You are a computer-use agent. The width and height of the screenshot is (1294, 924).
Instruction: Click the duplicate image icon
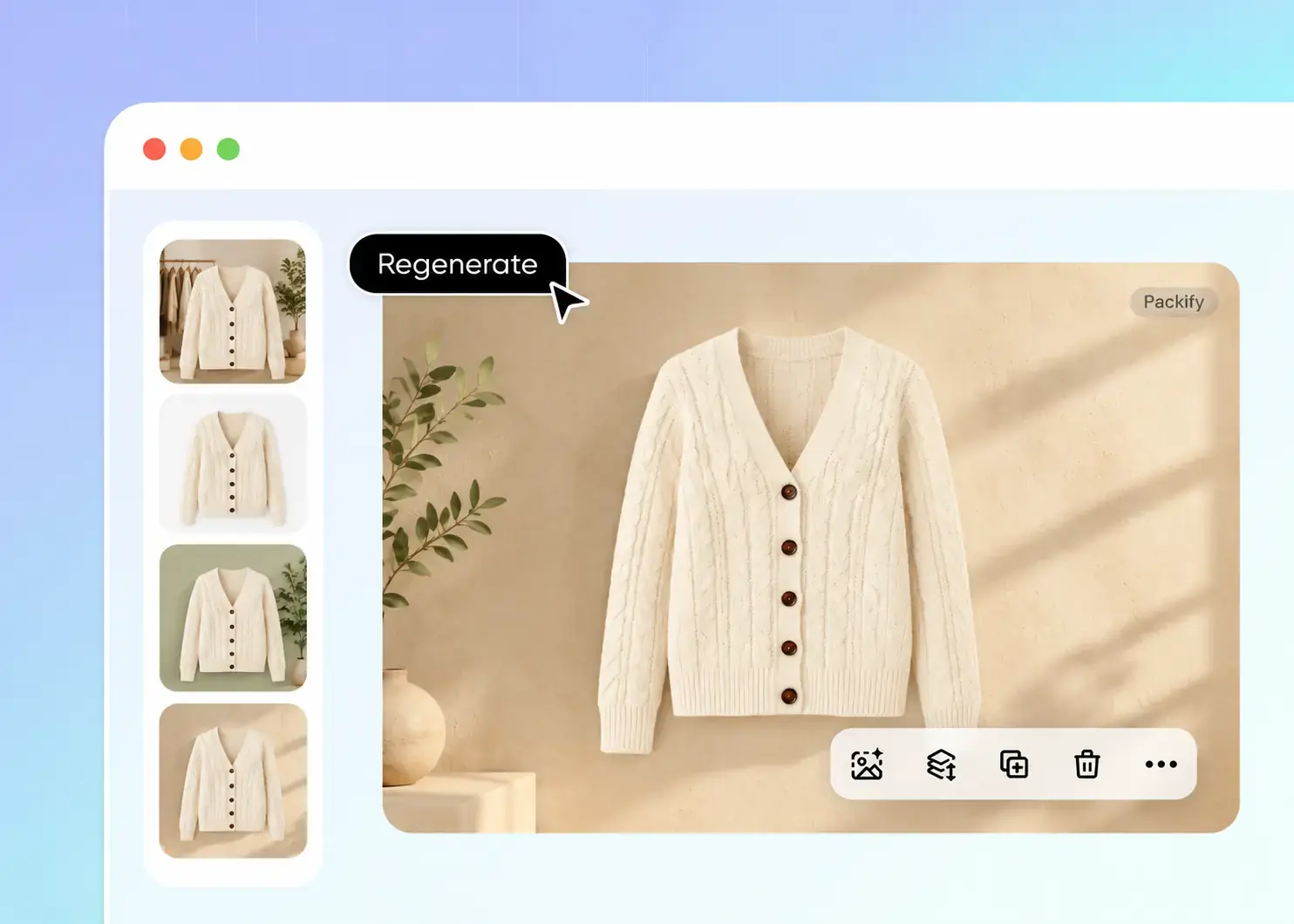click(1014, 764)
